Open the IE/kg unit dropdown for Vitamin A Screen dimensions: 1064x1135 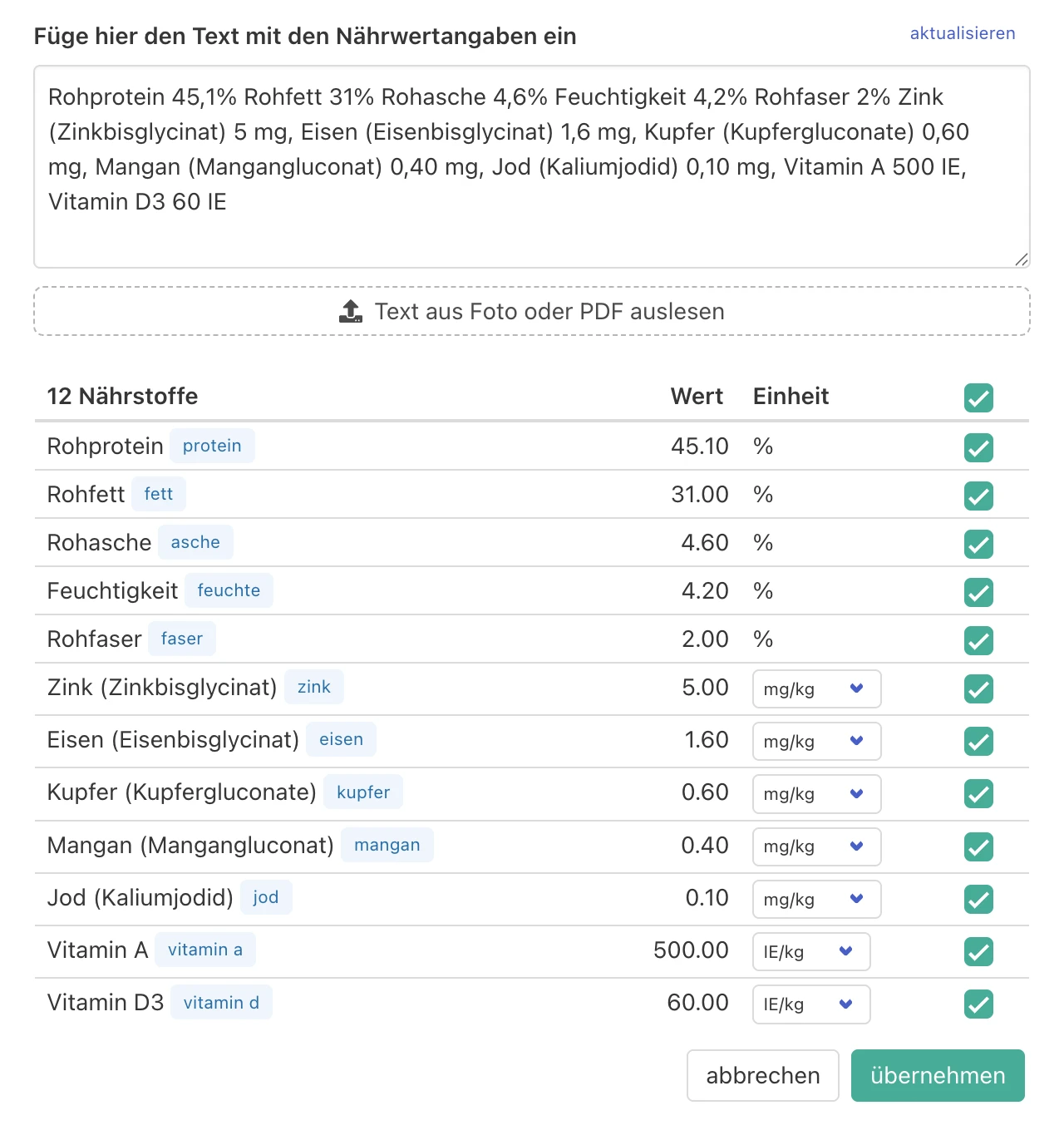[x=810, y=951]
